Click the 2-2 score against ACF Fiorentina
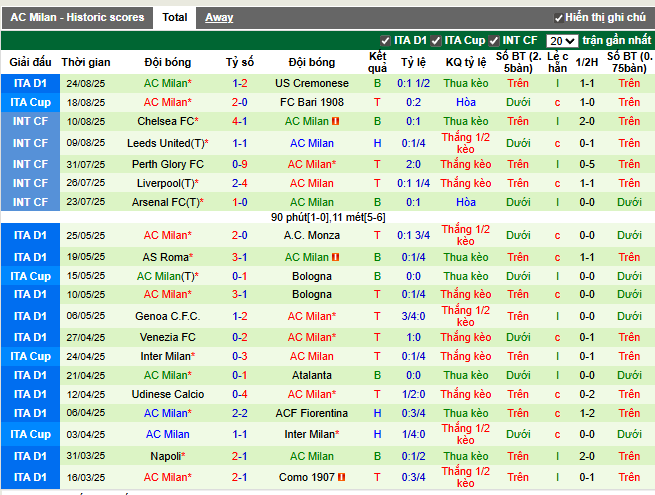655x495 pixels. tap(240, 413)
